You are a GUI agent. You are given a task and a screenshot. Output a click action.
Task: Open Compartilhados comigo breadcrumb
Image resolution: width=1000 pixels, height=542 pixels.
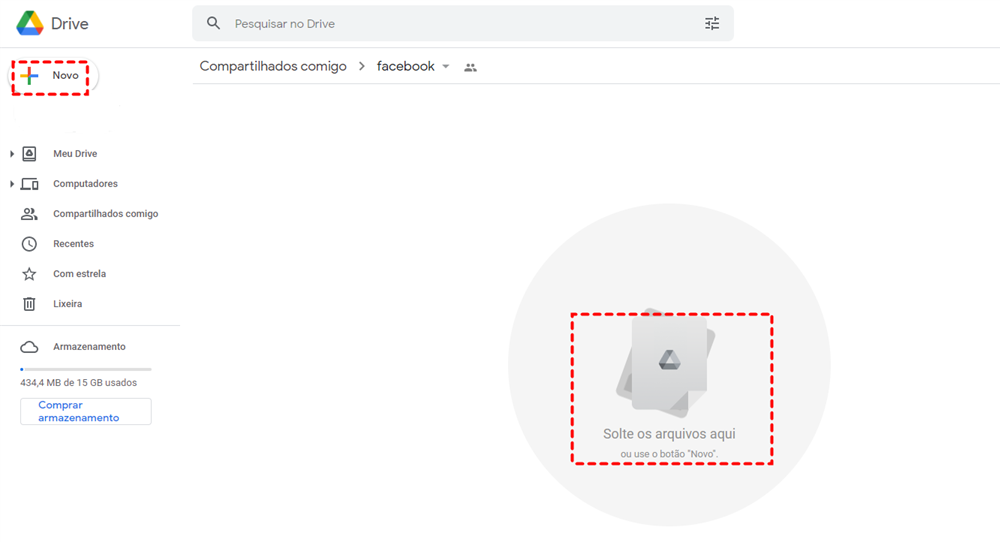(273, 66)
